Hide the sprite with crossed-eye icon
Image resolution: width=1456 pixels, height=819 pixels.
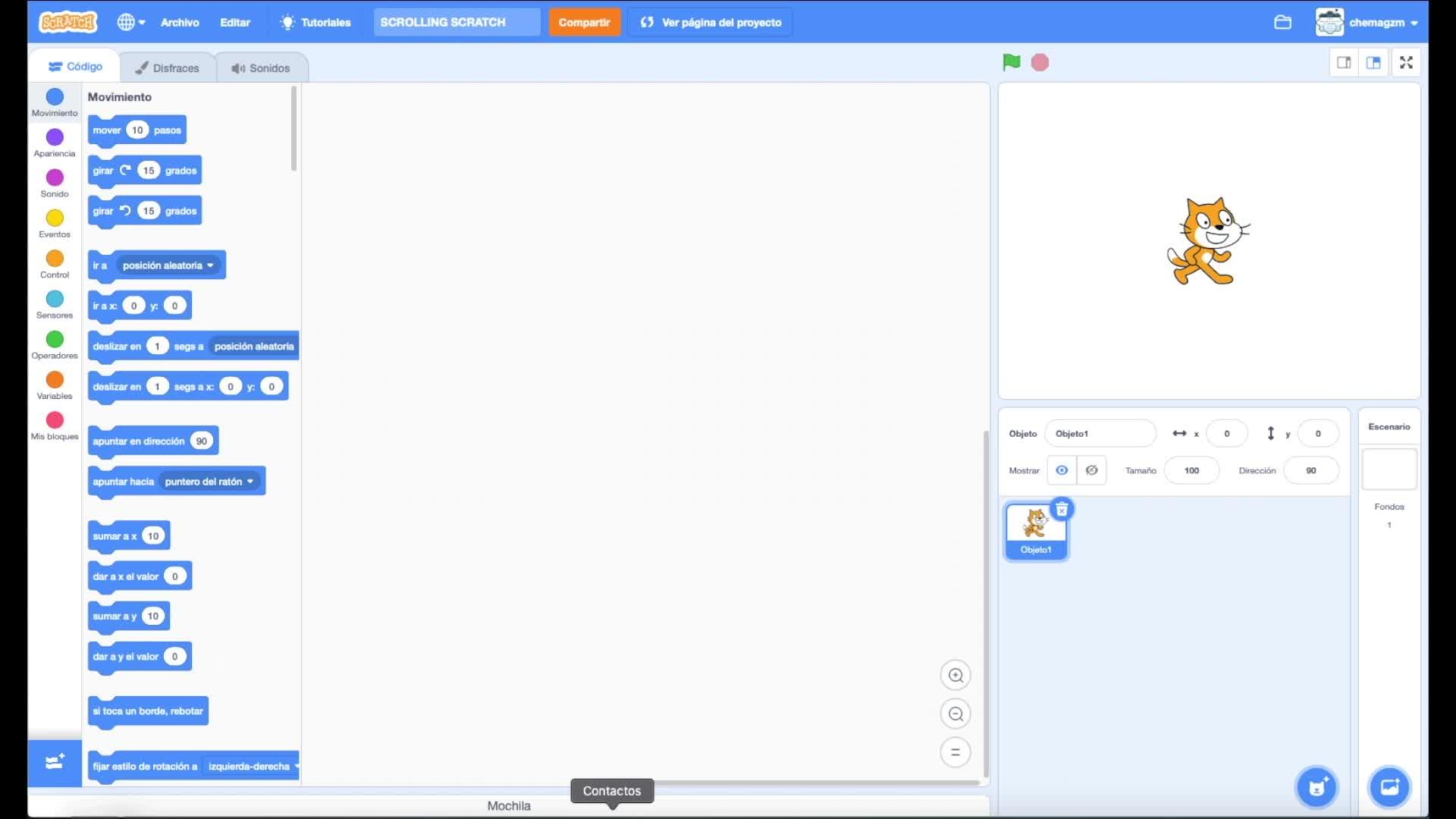(1091, 470)
